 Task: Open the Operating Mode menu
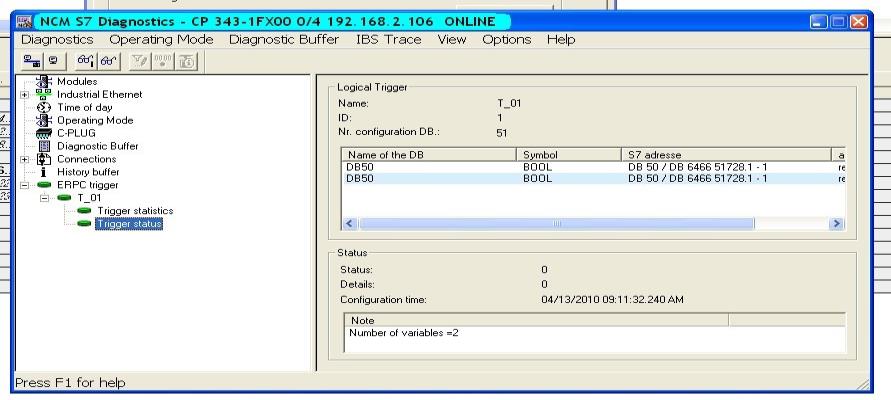pyautogui.click(x=161, y=40)
